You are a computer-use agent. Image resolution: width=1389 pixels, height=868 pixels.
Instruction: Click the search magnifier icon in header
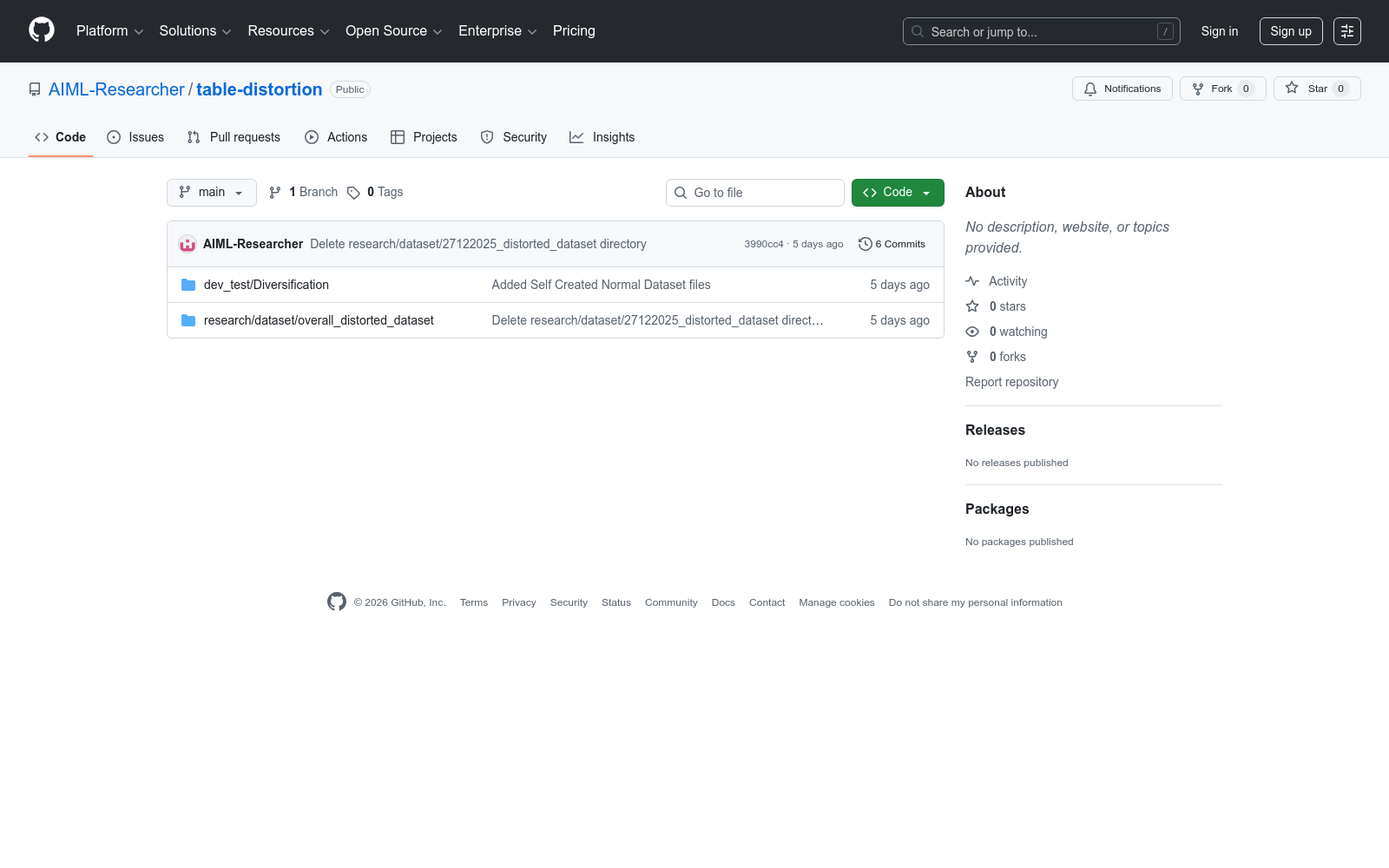pyautogui.click(x=918, y=31)
